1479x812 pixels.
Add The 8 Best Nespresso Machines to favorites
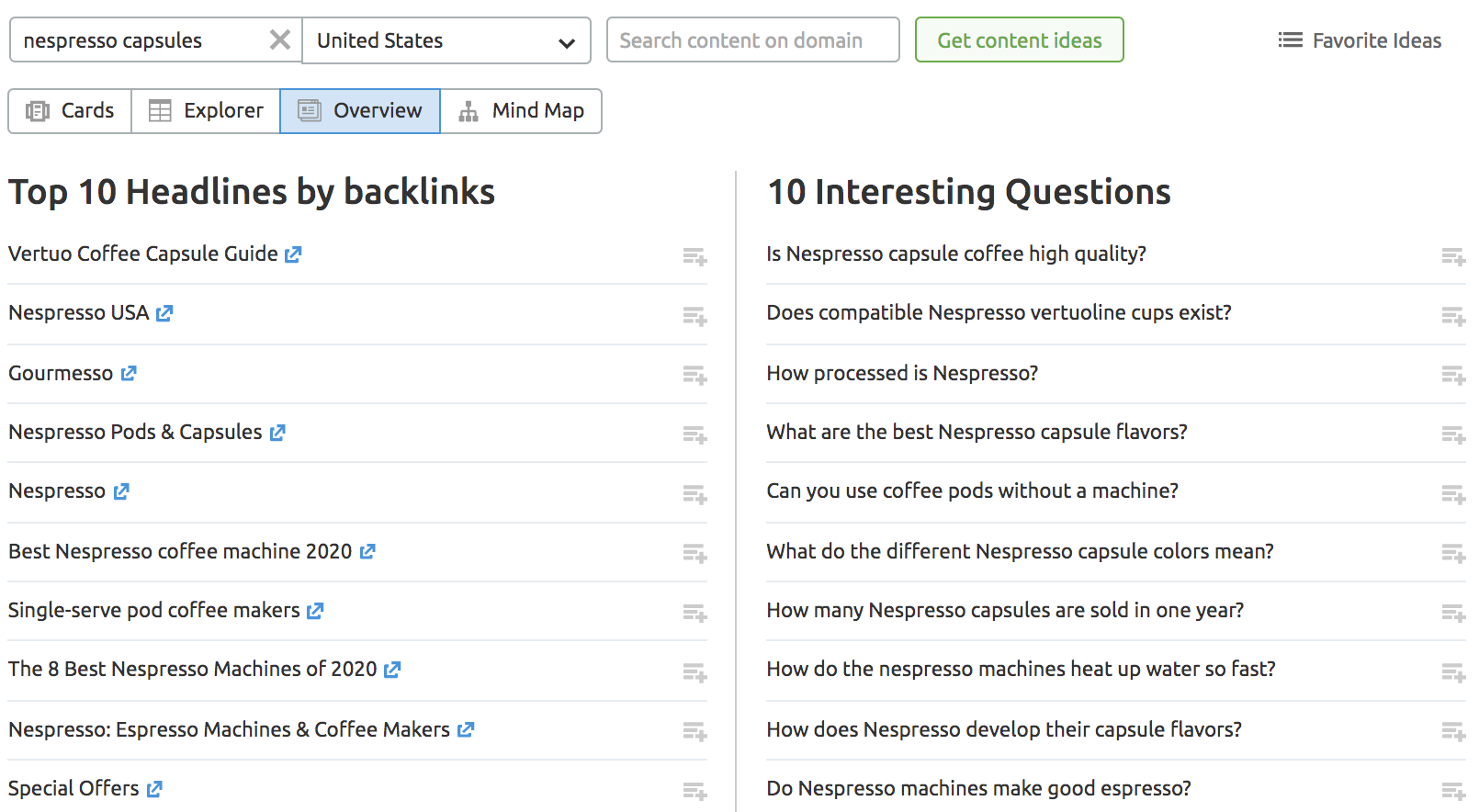point(694,673)
